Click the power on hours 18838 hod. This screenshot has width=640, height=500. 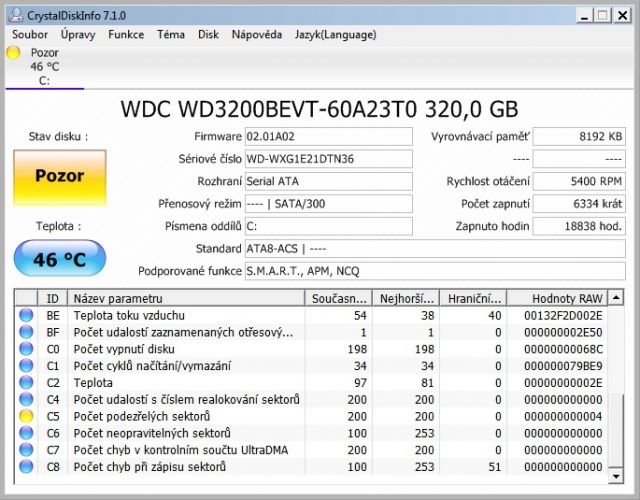pyautogui.click(x=579, y=226)
